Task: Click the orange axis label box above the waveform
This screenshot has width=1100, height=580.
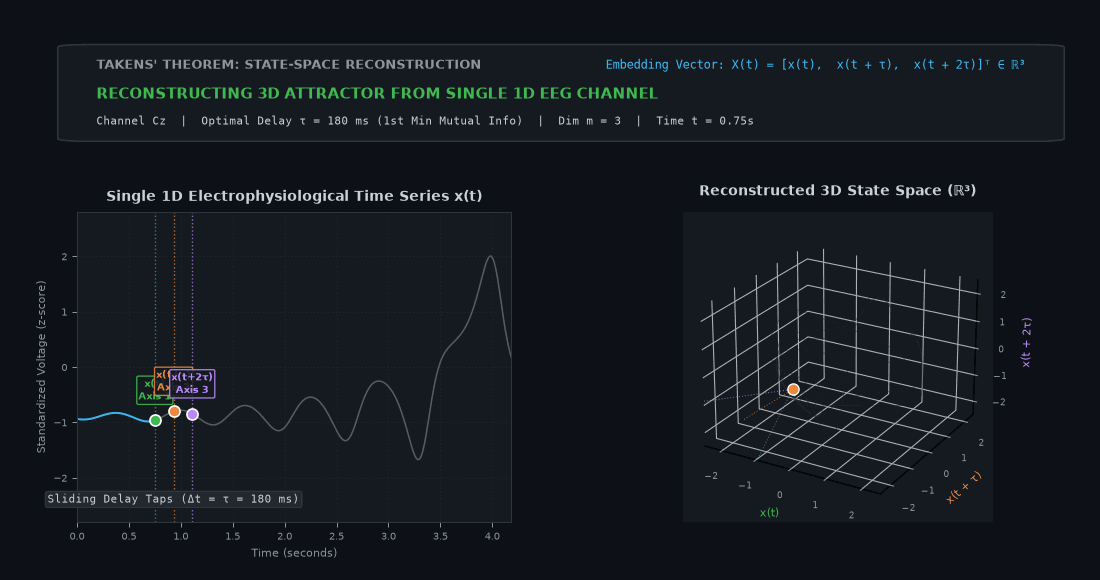Action: pos(162,381)
